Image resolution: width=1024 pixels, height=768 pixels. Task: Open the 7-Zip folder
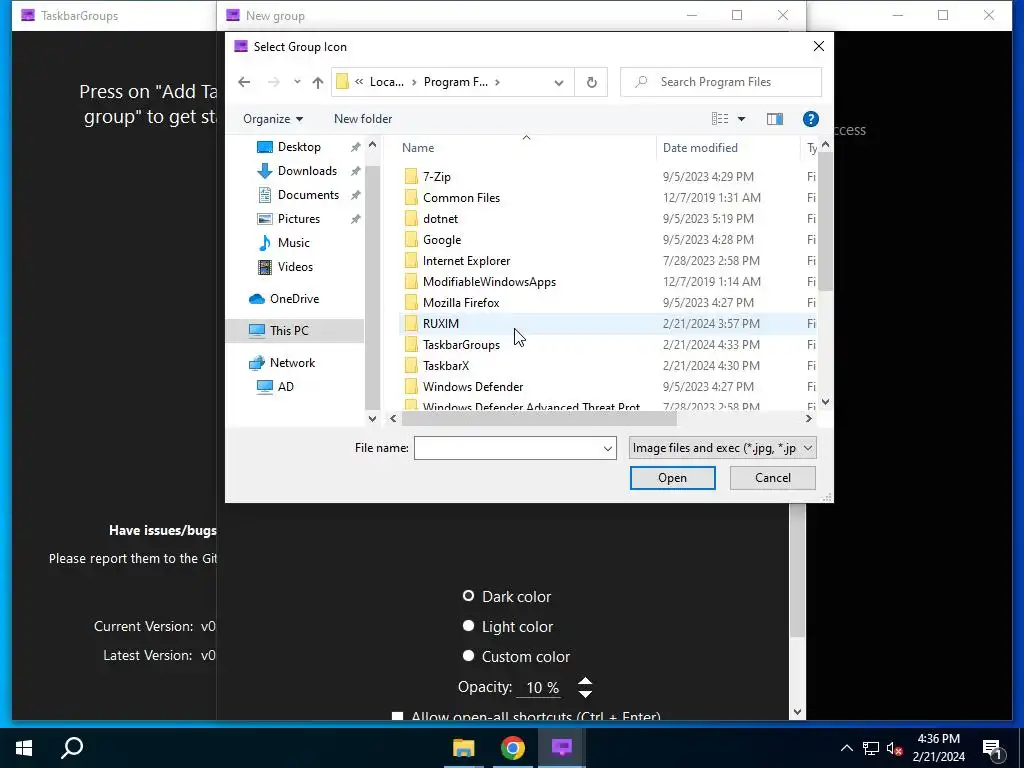pyautogui.click(x=436, y=176)
